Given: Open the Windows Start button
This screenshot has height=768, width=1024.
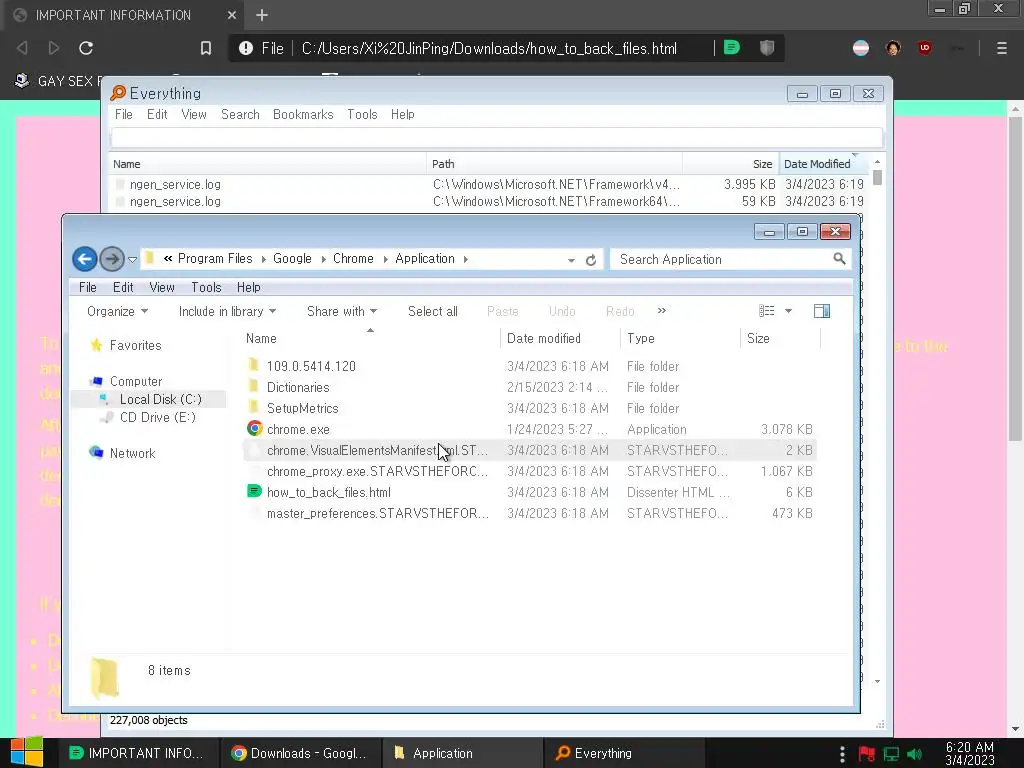Looking at the screenshot, I should [x=26, y=752].
